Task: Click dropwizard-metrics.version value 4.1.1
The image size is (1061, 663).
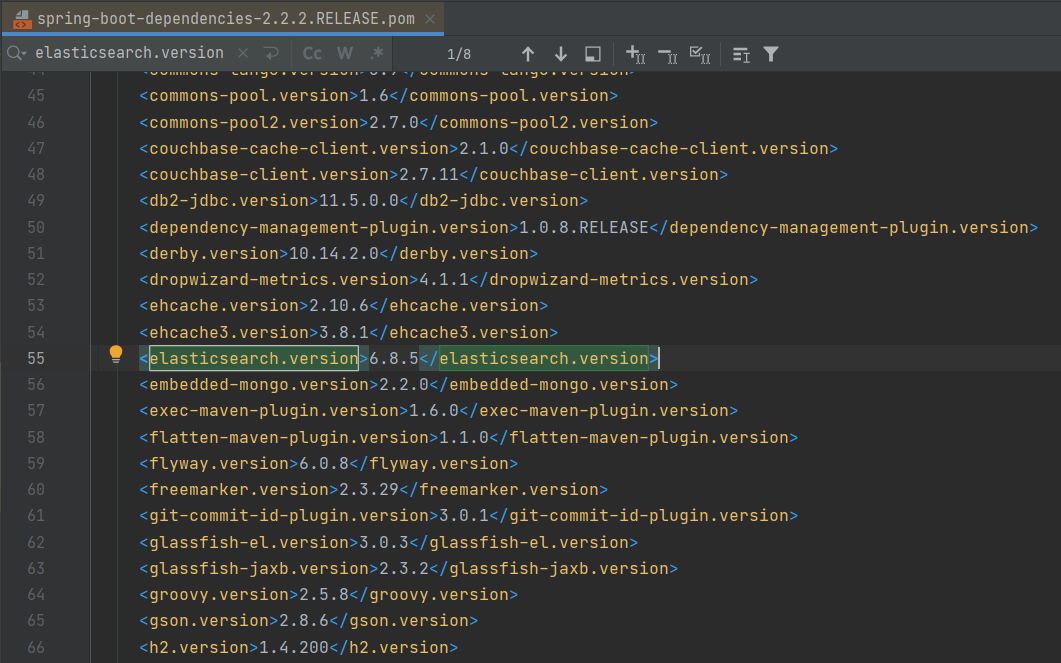Action: [x=444, y=279]
